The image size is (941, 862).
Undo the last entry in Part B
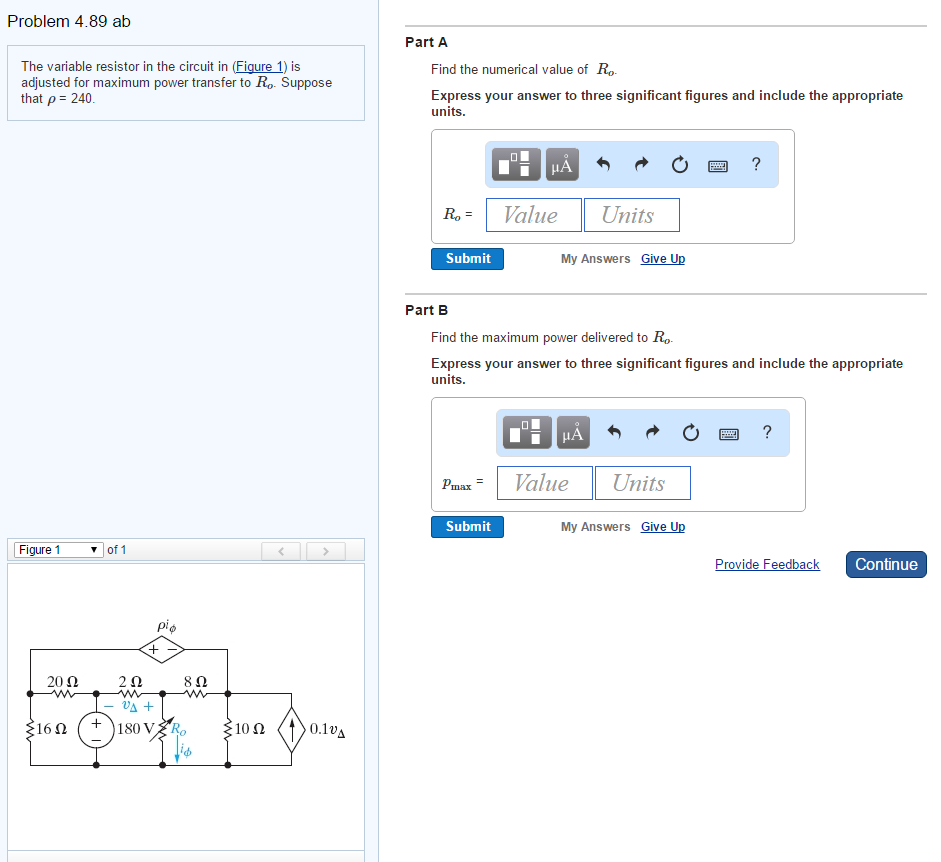[x=613, y=432]
